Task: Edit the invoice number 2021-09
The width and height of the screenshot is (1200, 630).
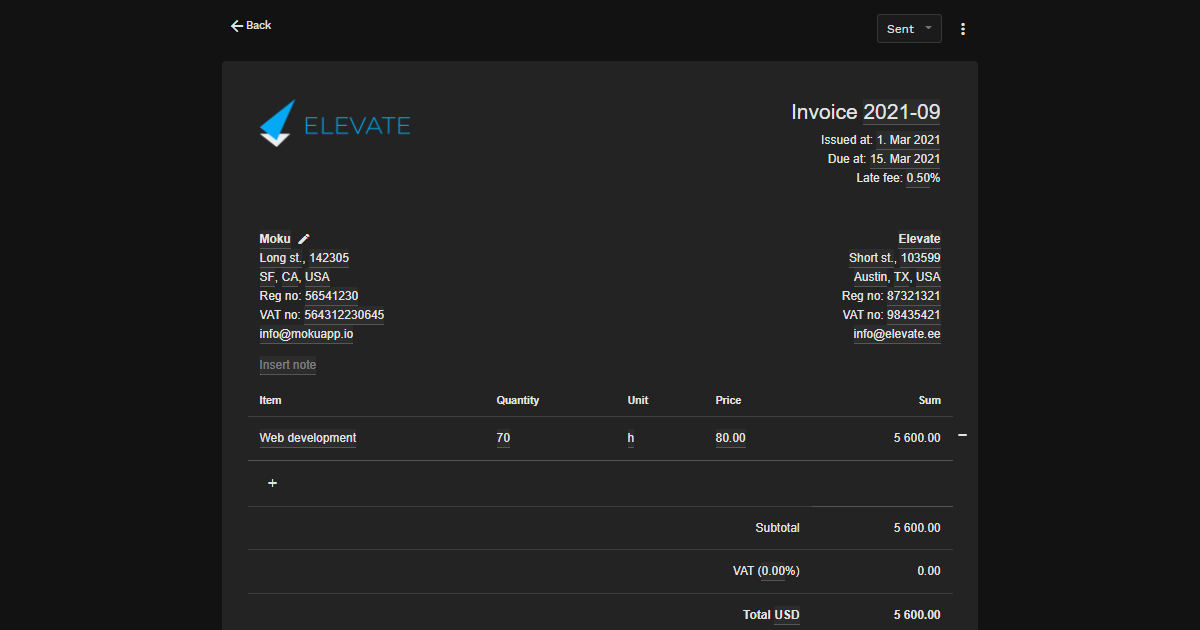Action: point(901,112)
